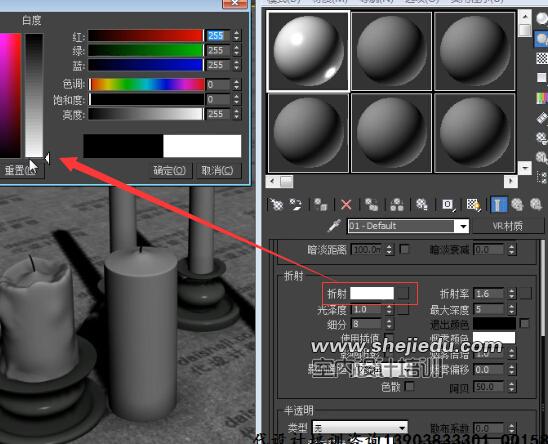Click Sample Type sphere icon in side toolbar

541,18
